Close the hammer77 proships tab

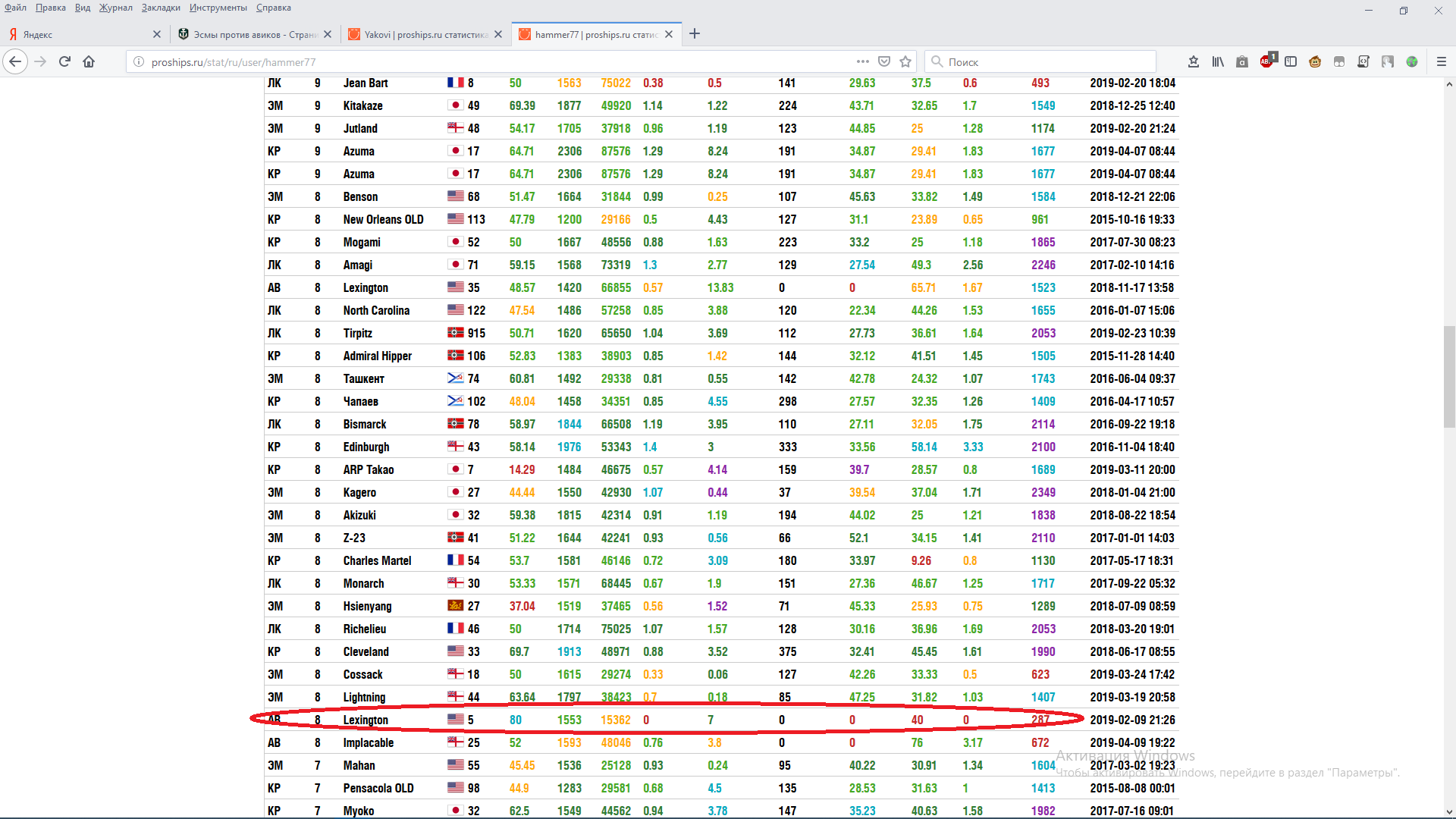pos(669,34)
